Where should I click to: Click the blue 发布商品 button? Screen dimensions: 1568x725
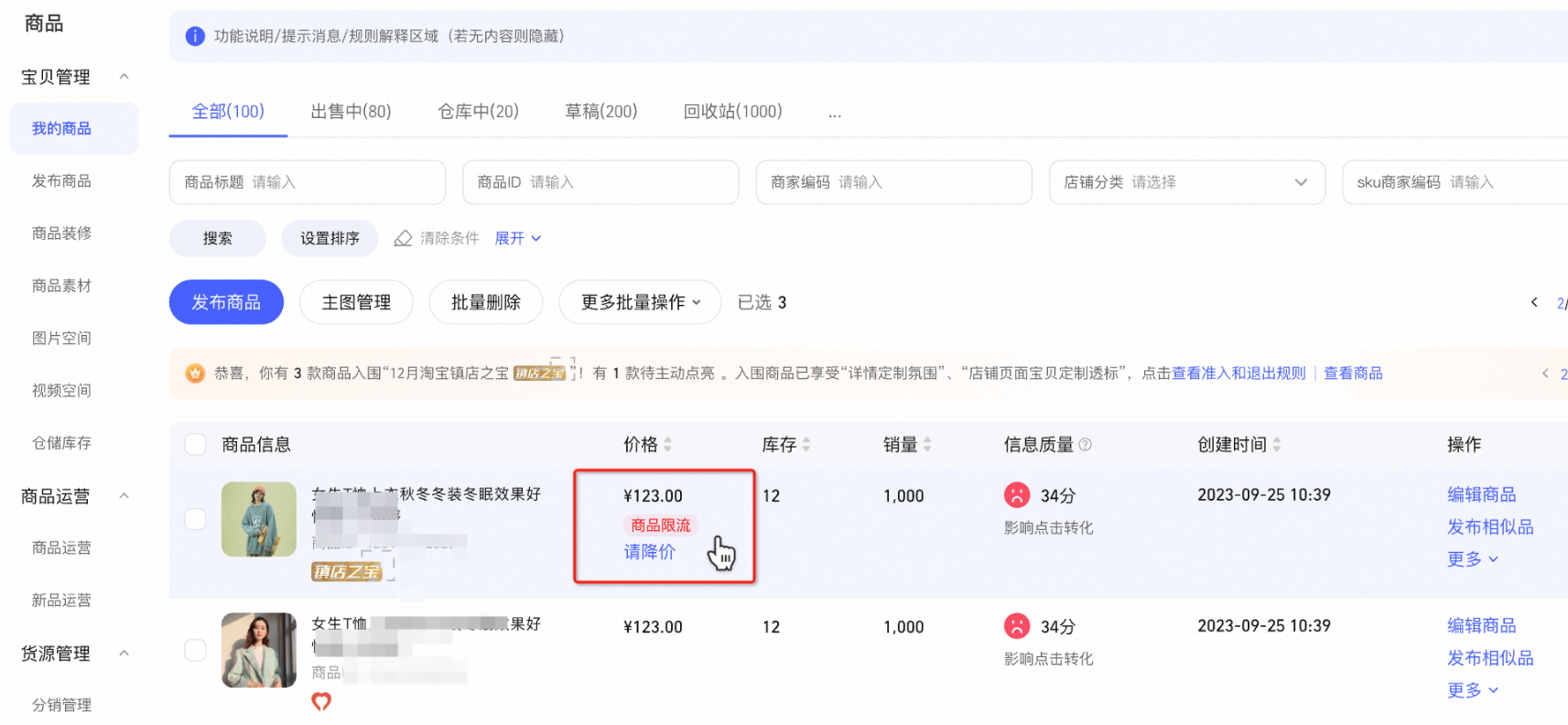coord(226,302)
